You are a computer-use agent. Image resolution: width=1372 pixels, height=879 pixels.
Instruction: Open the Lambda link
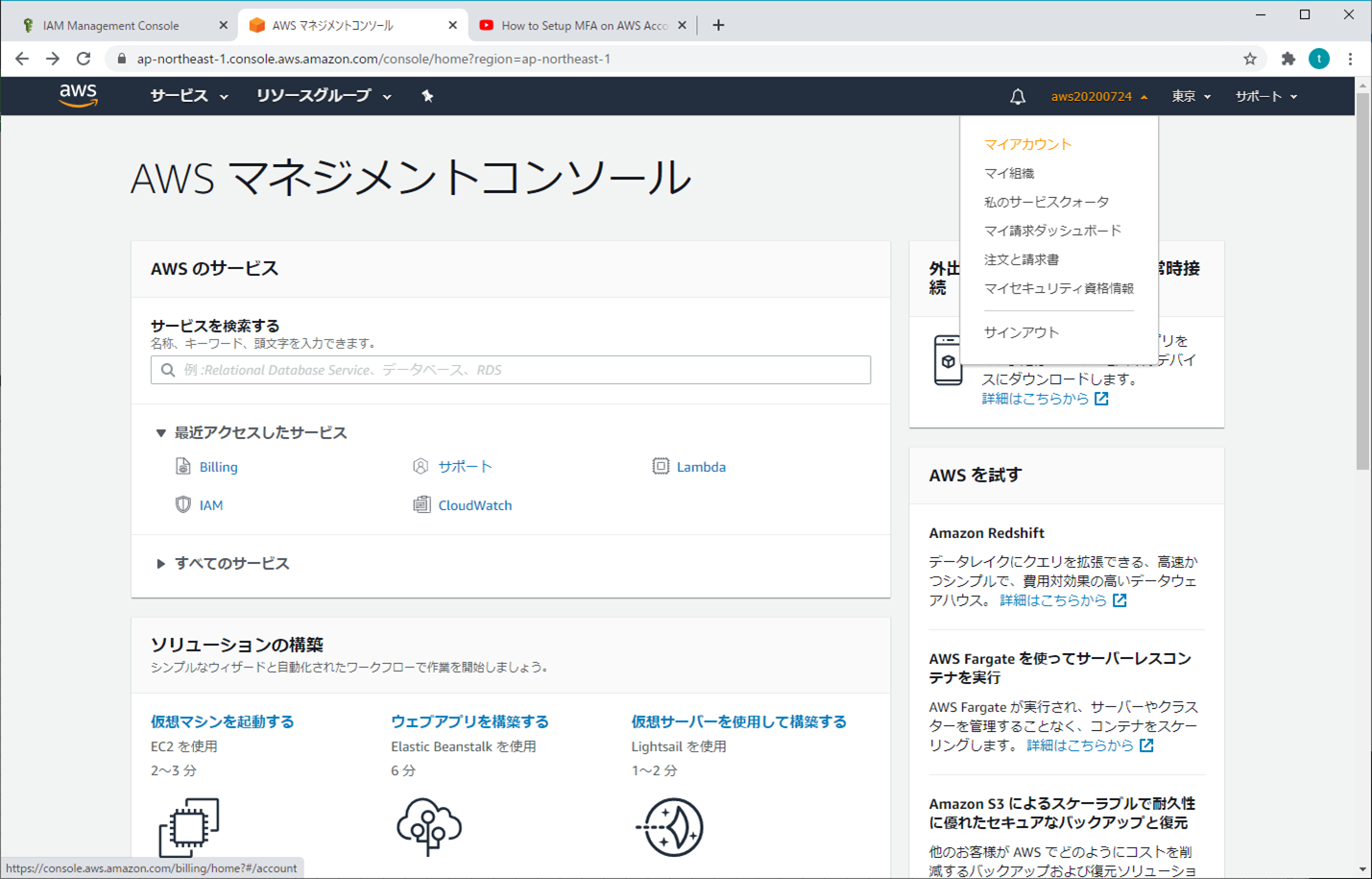[701, 467]
